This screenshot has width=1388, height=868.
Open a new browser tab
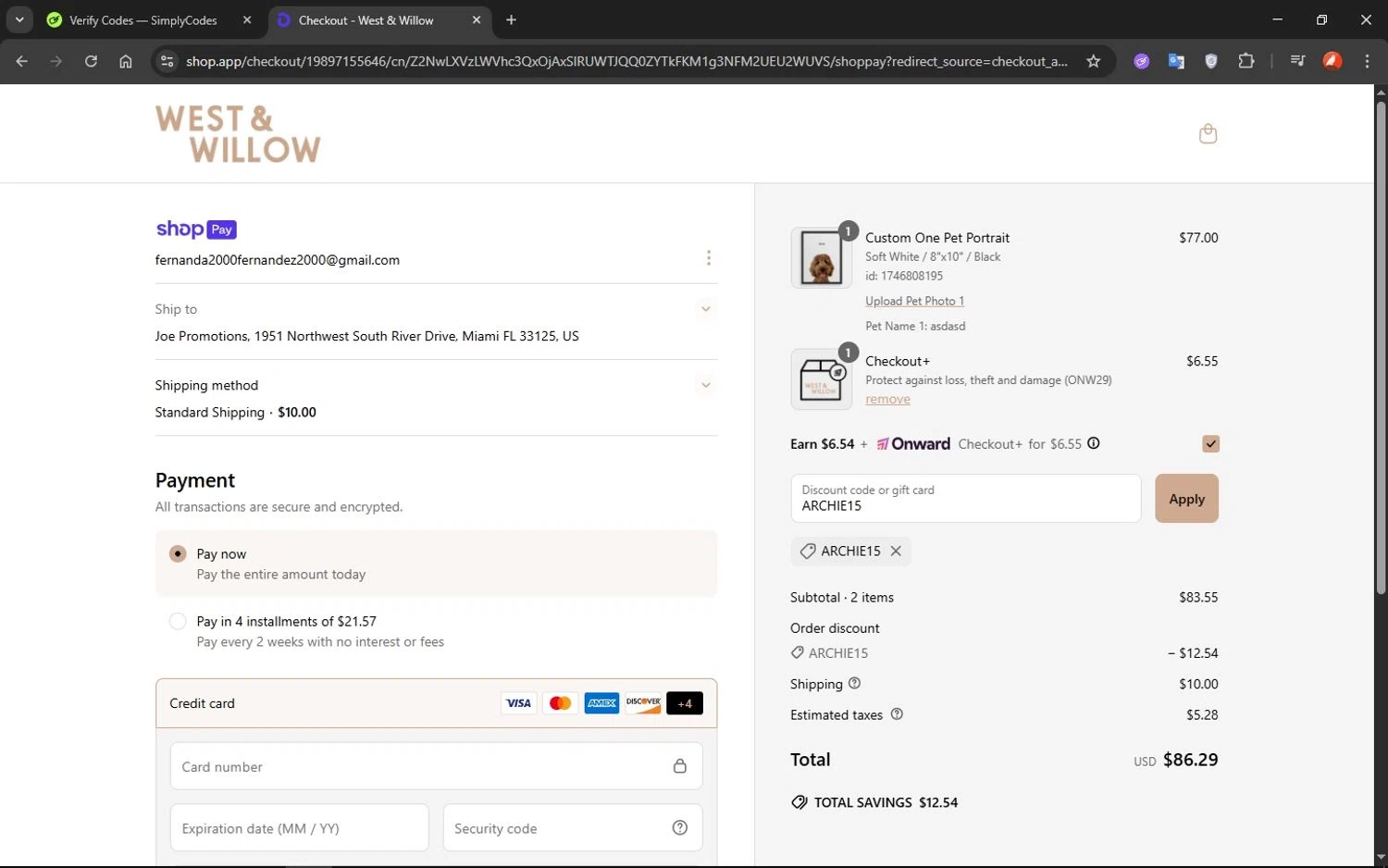click(511, 20)
